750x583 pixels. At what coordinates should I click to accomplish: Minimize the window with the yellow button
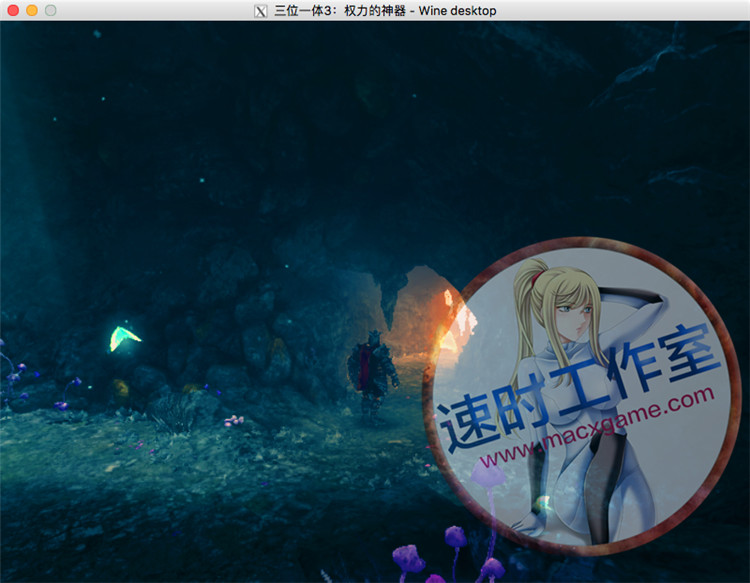tap(32, 10)
